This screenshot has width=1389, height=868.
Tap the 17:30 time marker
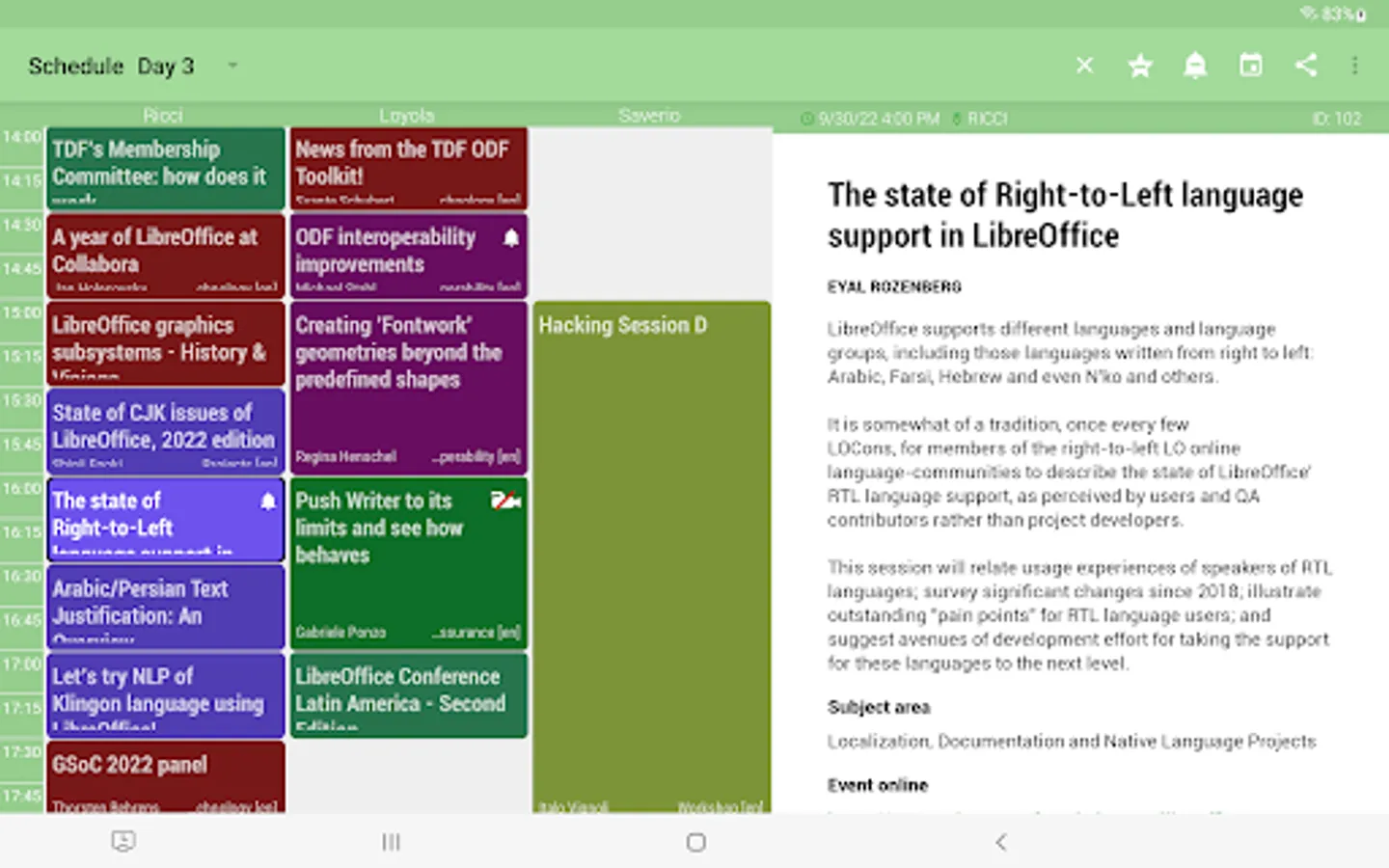tap(21, 752)
